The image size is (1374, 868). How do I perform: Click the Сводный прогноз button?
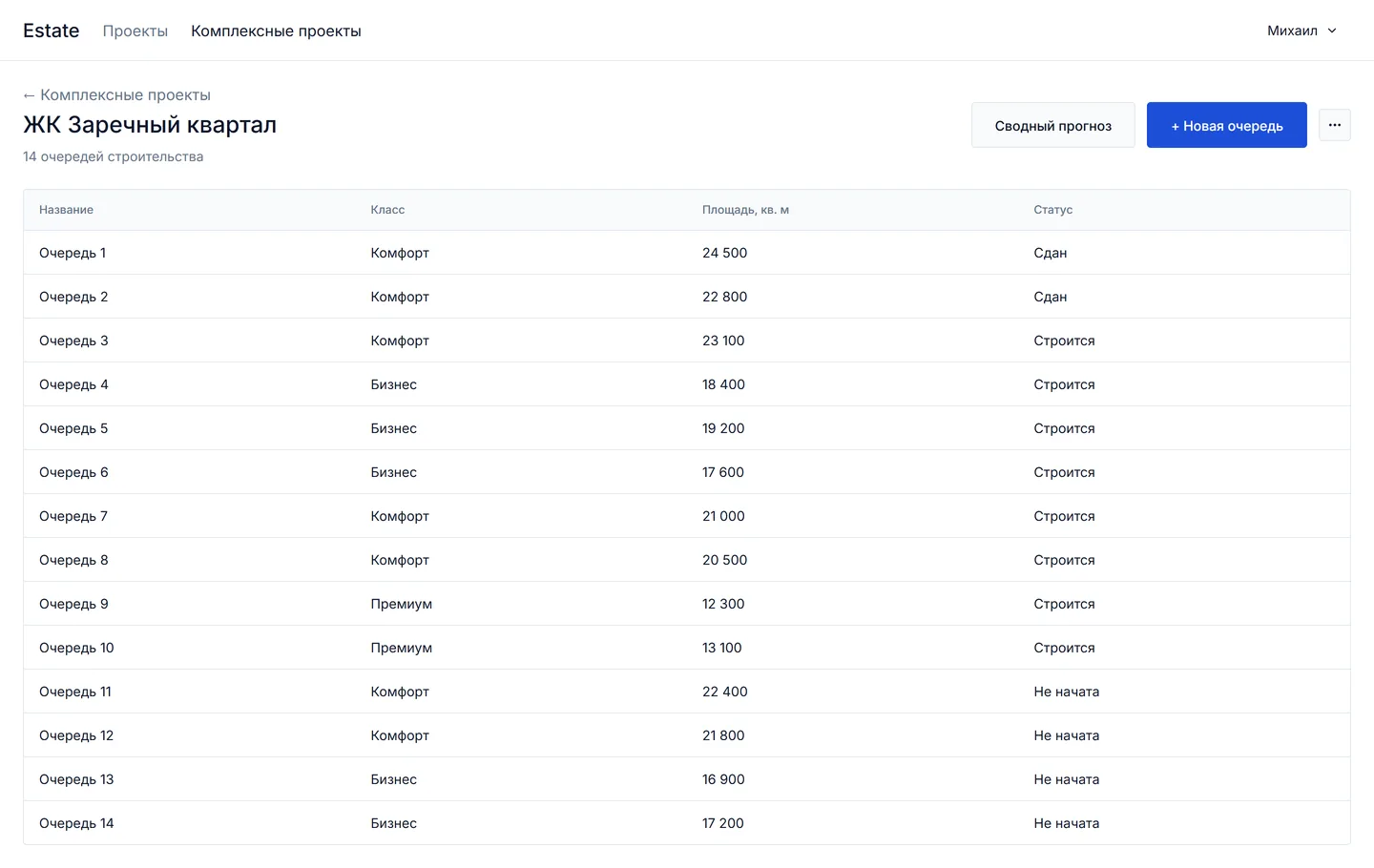pos(1053,125)
